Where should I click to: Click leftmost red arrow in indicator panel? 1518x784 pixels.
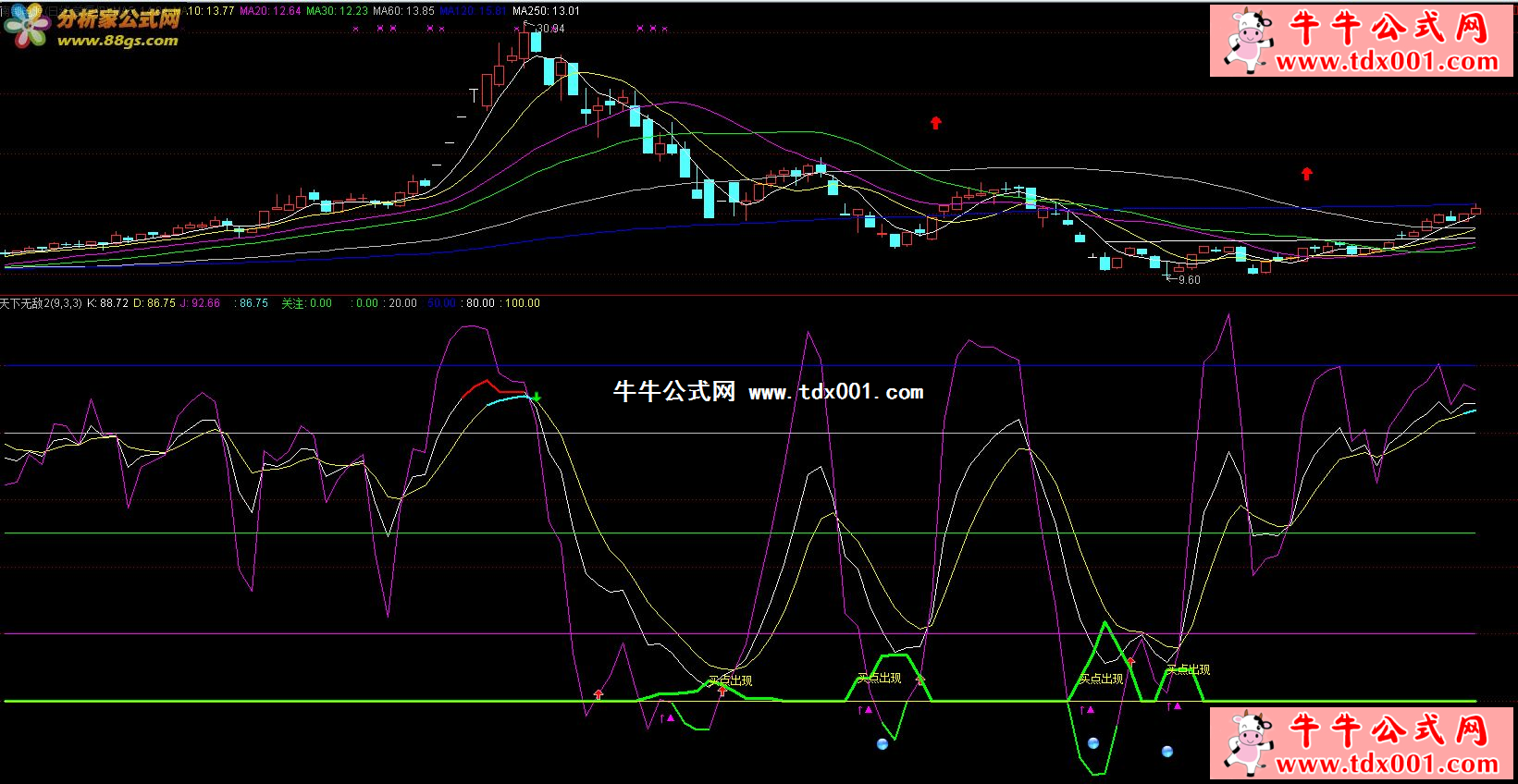[x=599, y=693]
